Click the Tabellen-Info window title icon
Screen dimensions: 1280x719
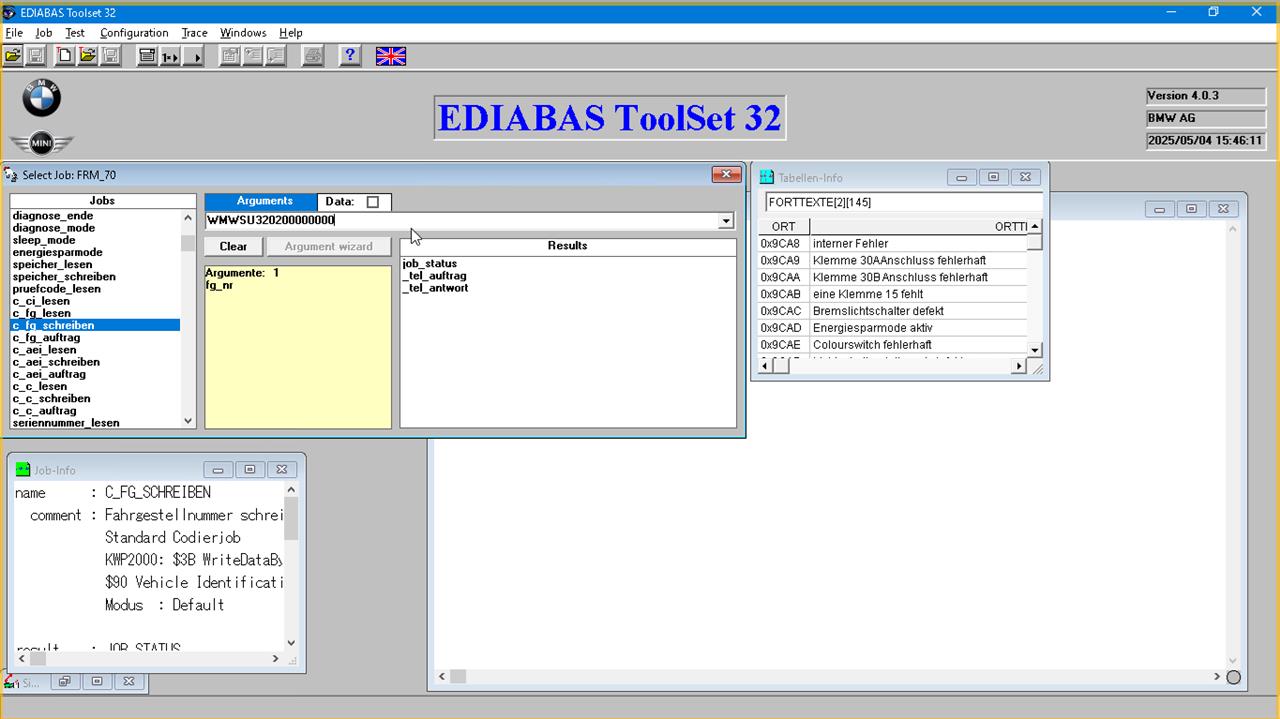click(x=767, y=177)
